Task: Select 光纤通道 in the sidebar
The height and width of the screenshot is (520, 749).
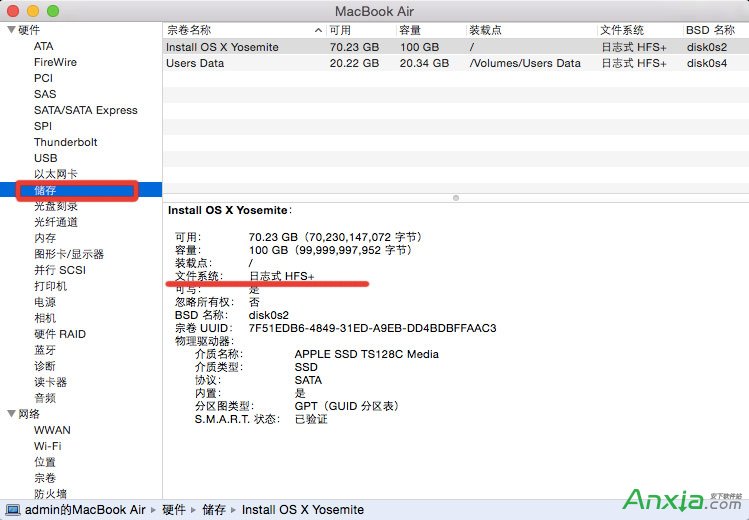Action: click(x=55, y=222)
